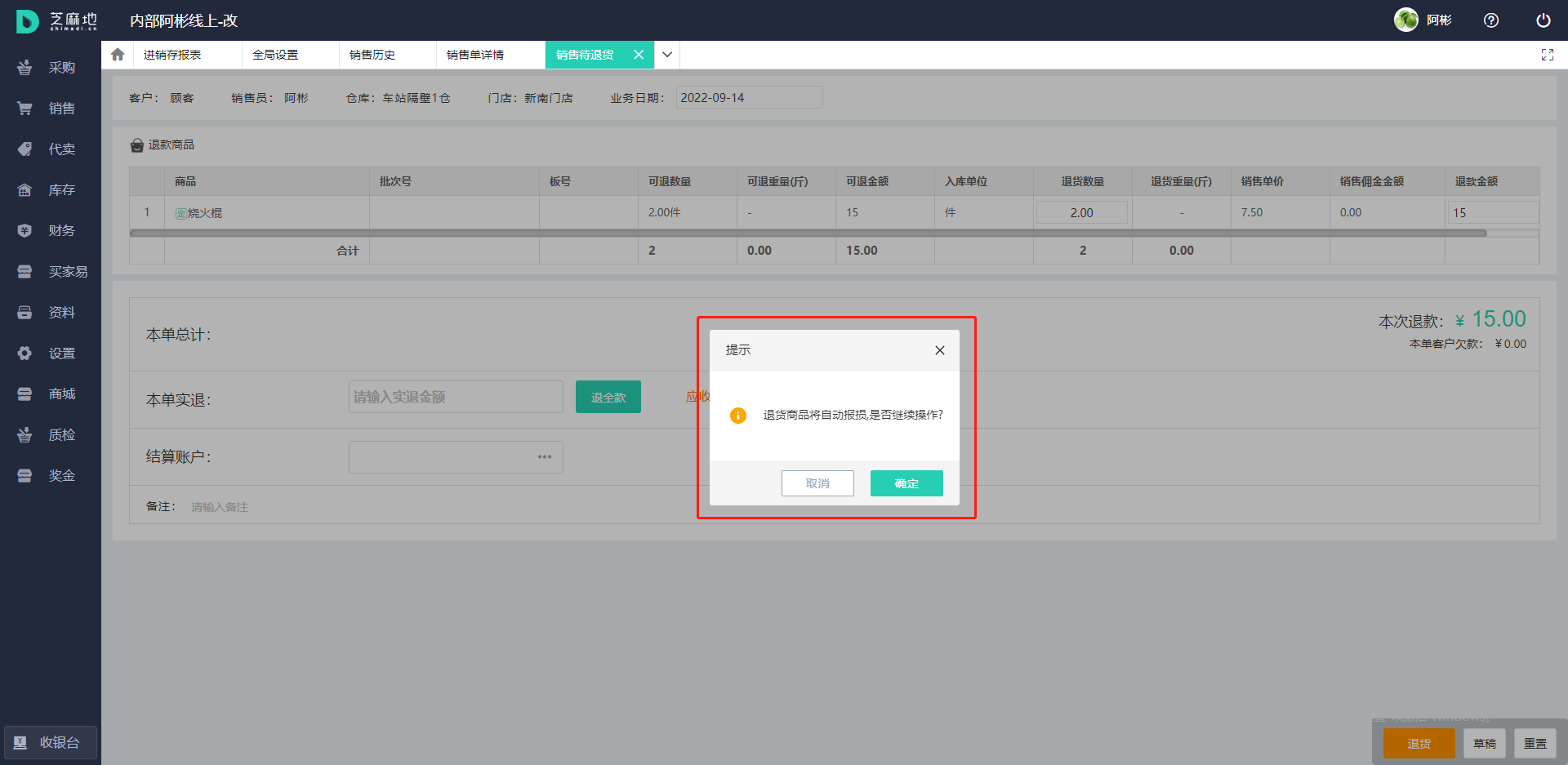Expand the tab list dropdown arrow
Image resolution: width=1568 pixels, height=765 pixels.
pyautogui.click(x=667, y=55)
